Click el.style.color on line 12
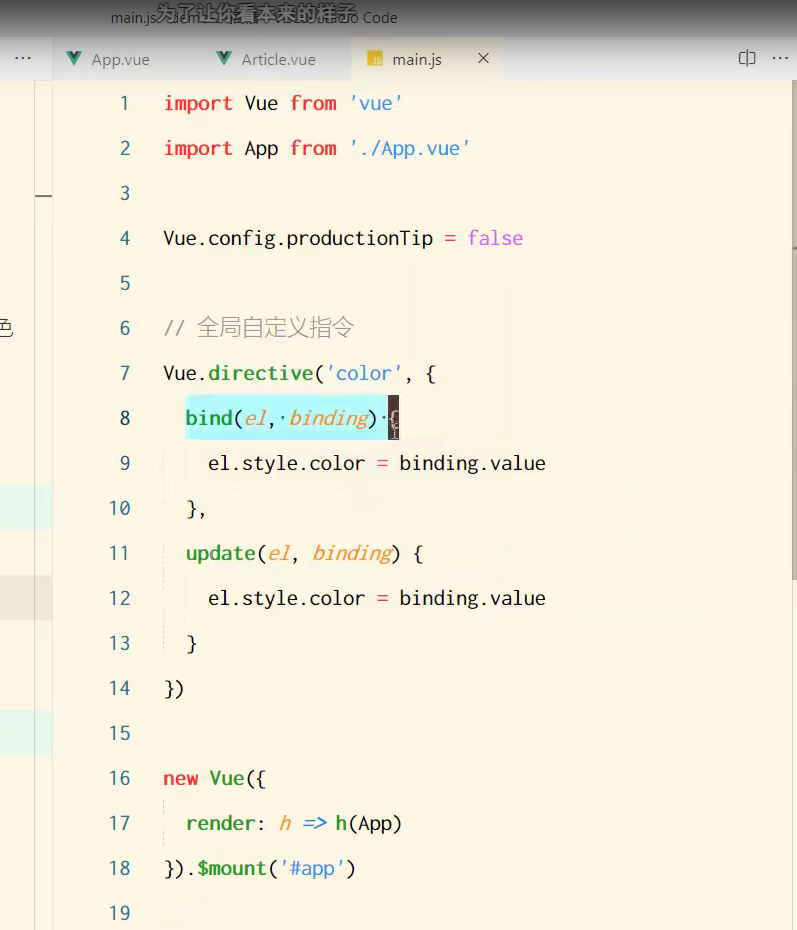Image resolution: width=797 pixels, height=930 pixels. click(286, 598)
